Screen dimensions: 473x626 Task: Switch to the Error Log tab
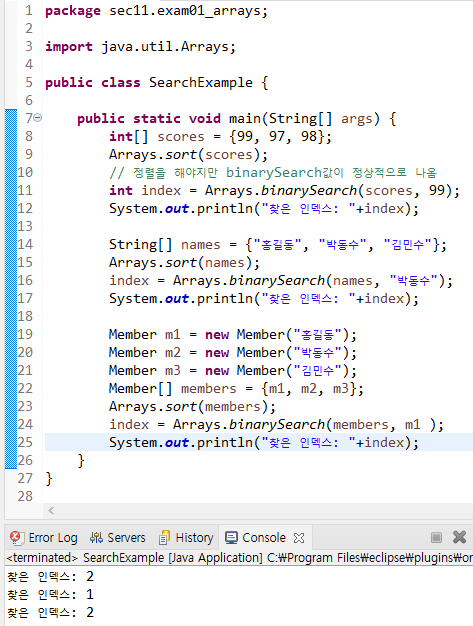pos(43,538)
